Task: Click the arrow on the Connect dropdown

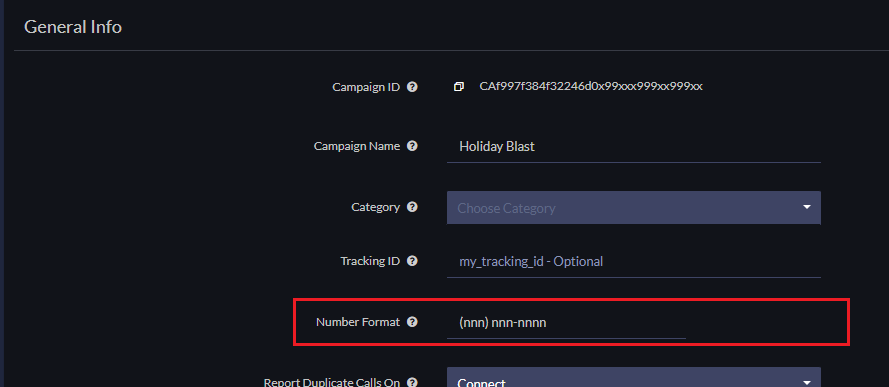Action: coord(807,382)
